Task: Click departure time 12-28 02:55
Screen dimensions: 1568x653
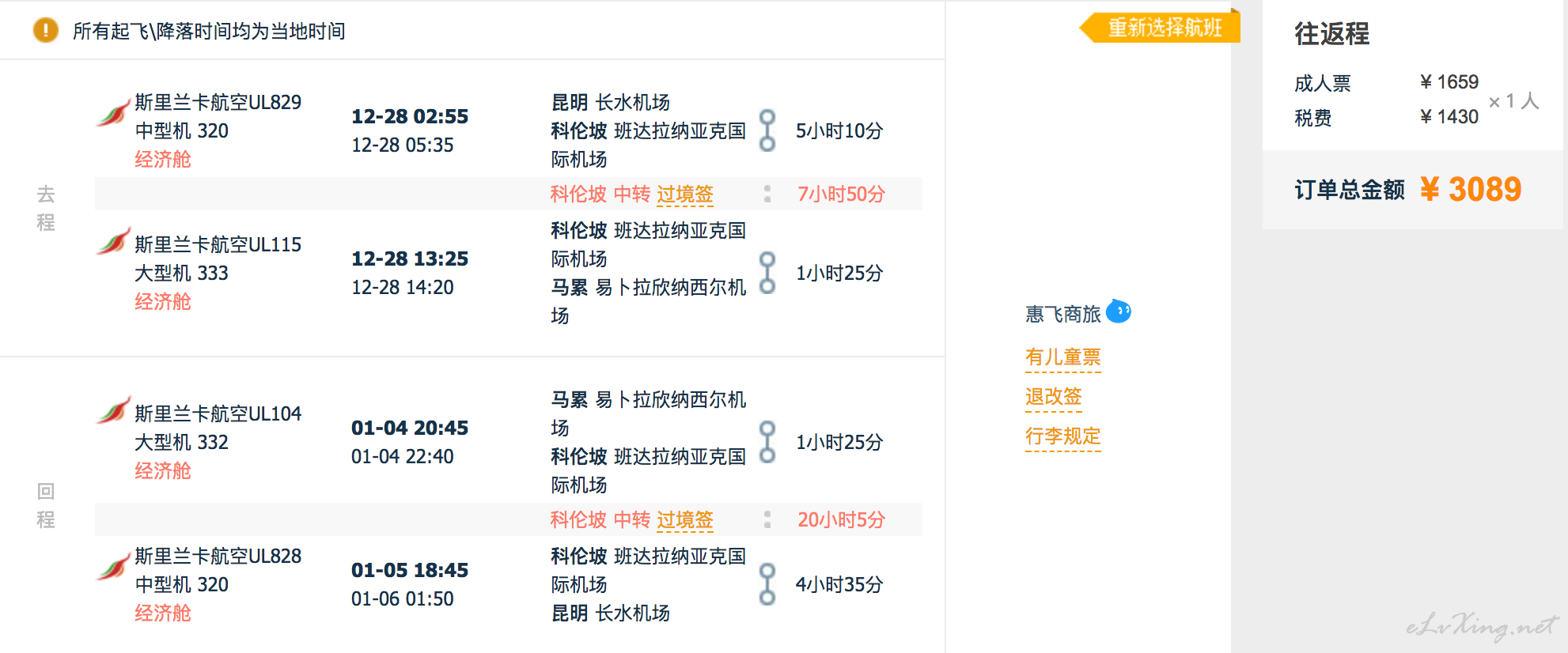Action: (x=410, y=116)
